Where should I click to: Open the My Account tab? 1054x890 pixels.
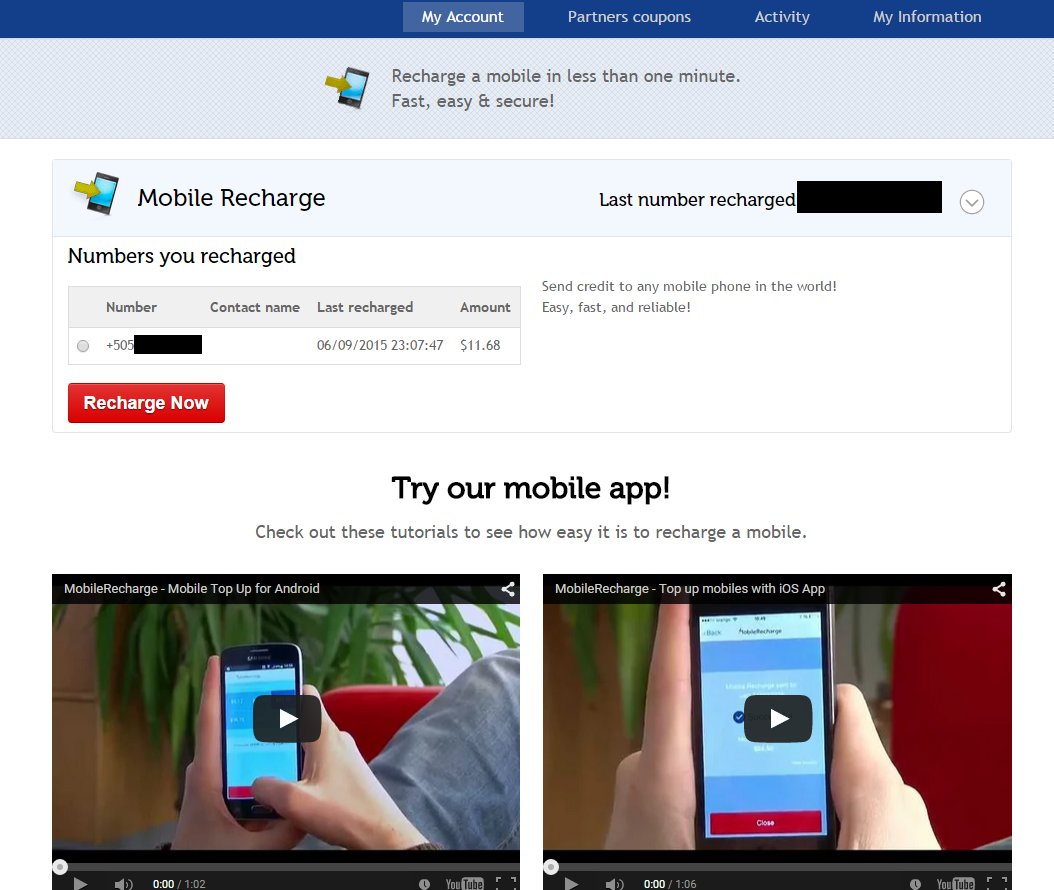pyautogui.click(x=462, y=17)
